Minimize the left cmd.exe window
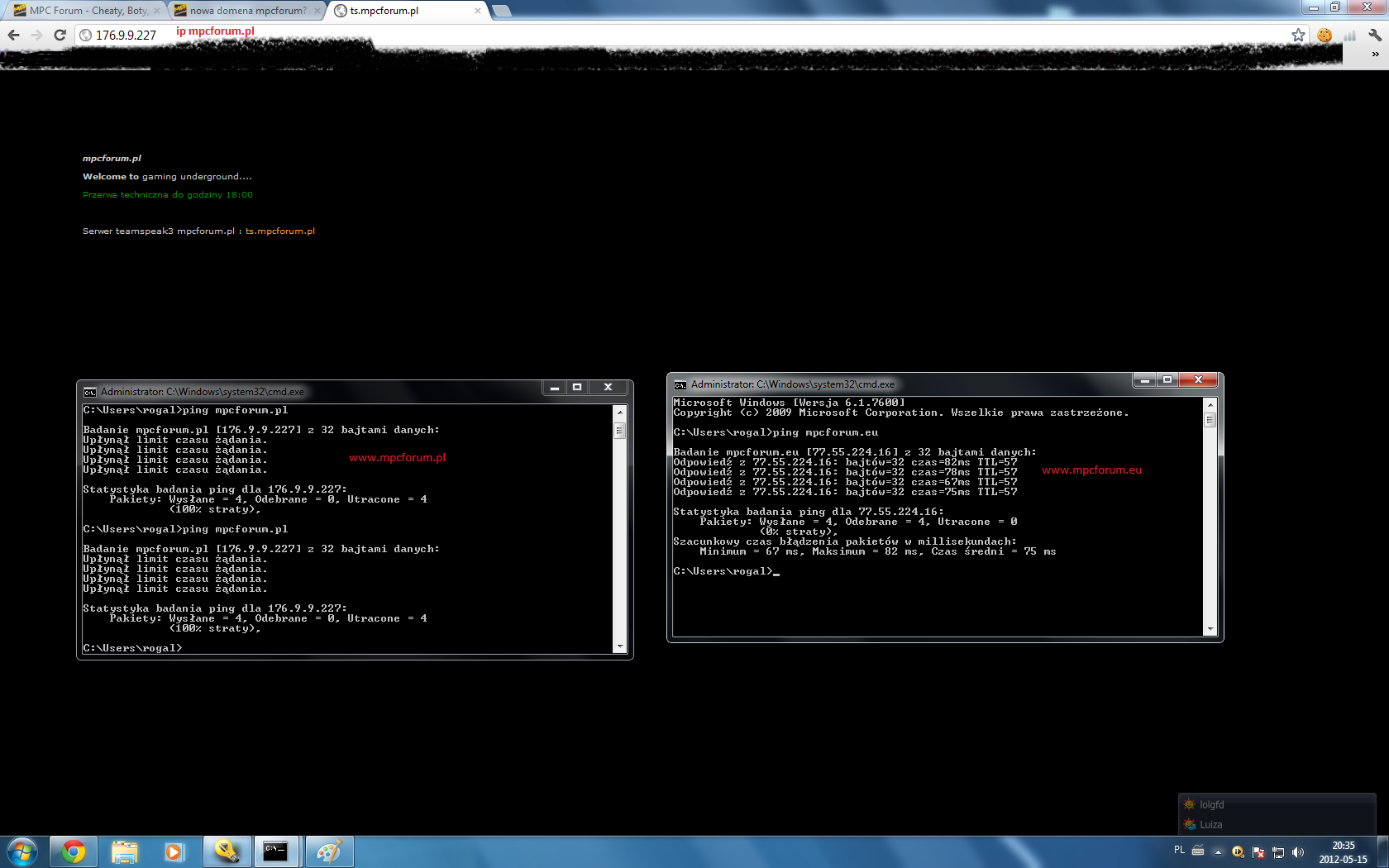This screenshot has height=868, width=1389. click(555, 388)
